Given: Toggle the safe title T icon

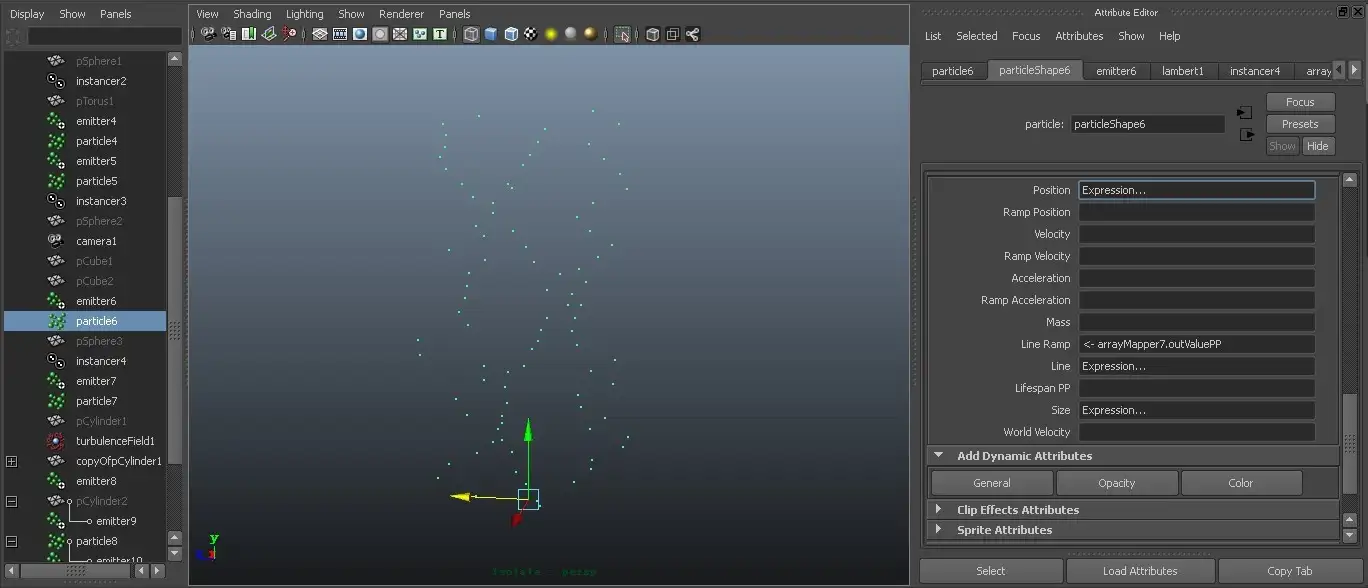Looking at the screenshot, I should (x=440, y=34).
